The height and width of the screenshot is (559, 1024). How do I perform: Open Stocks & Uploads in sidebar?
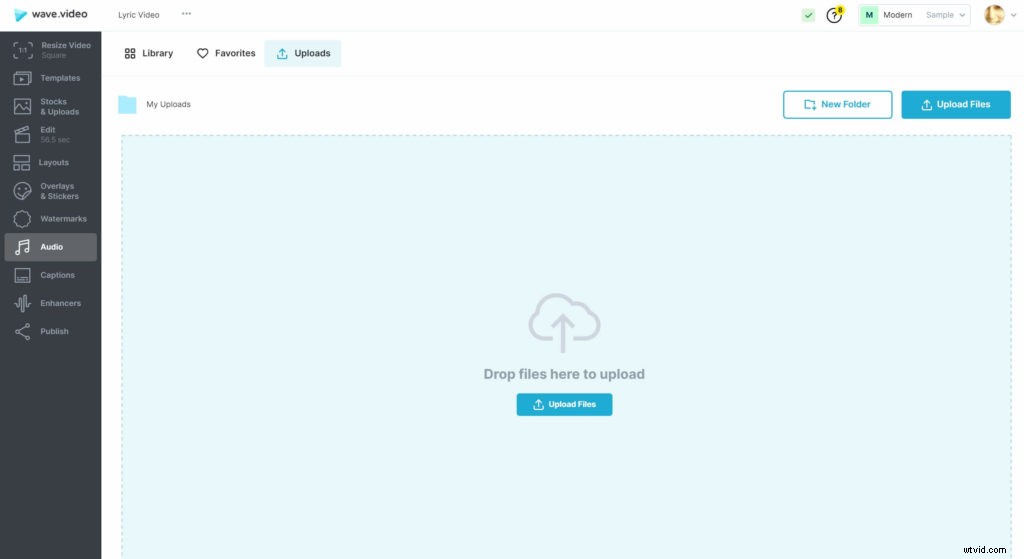[50, 107]
